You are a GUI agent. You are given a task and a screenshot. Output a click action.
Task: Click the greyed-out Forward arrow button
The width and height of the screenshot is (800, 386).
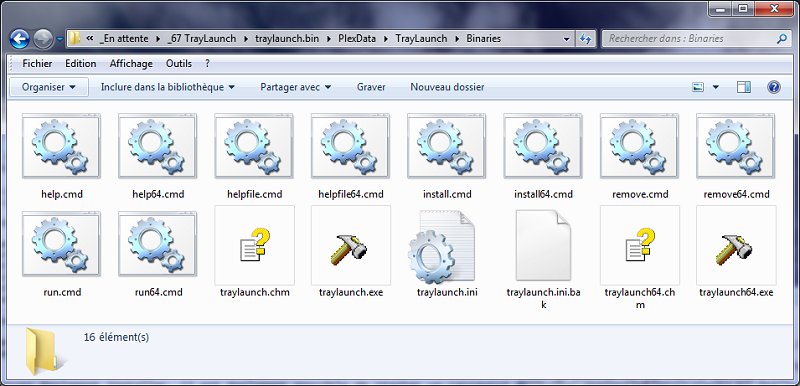tap(43, 39)
